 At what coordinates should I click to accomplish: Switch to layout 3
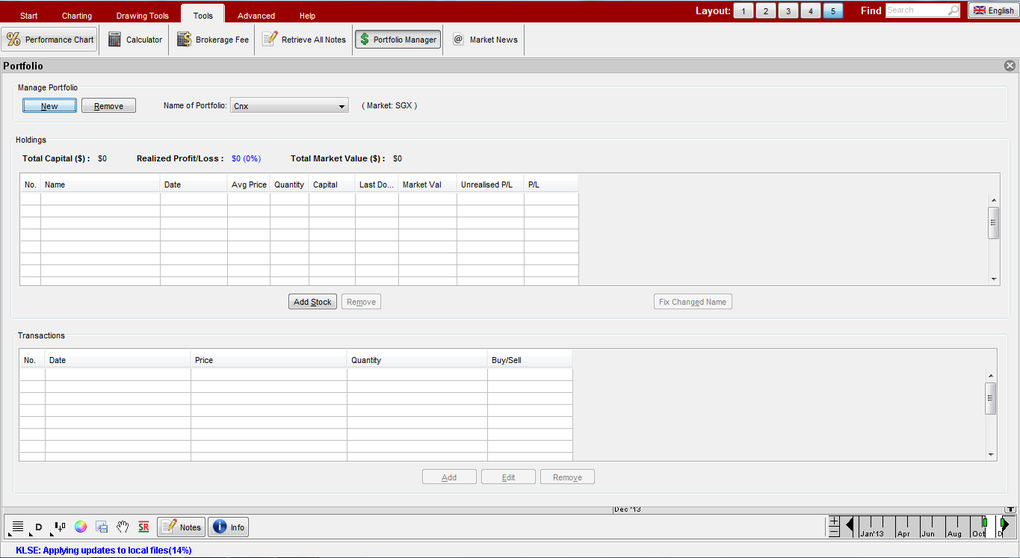coord(788,11)
